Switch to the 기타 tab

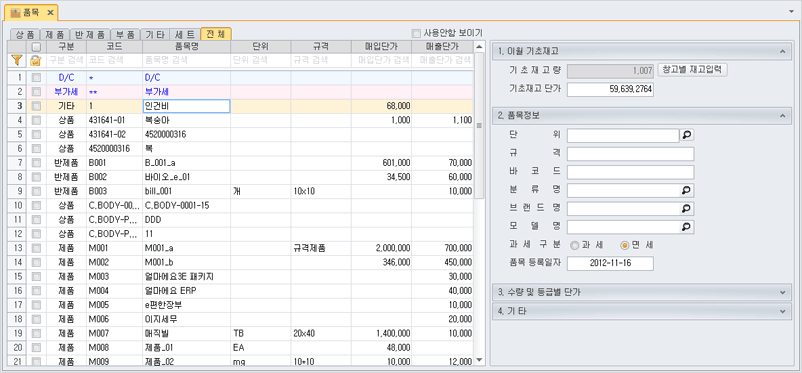click(155, 34)
